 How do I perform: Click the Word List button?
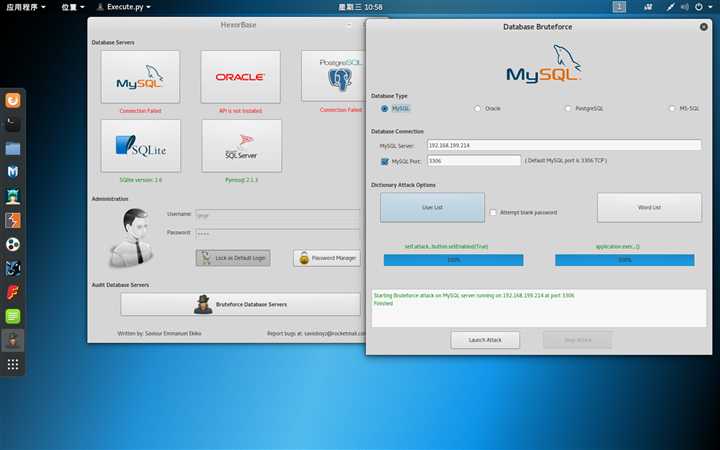(649, 208)
